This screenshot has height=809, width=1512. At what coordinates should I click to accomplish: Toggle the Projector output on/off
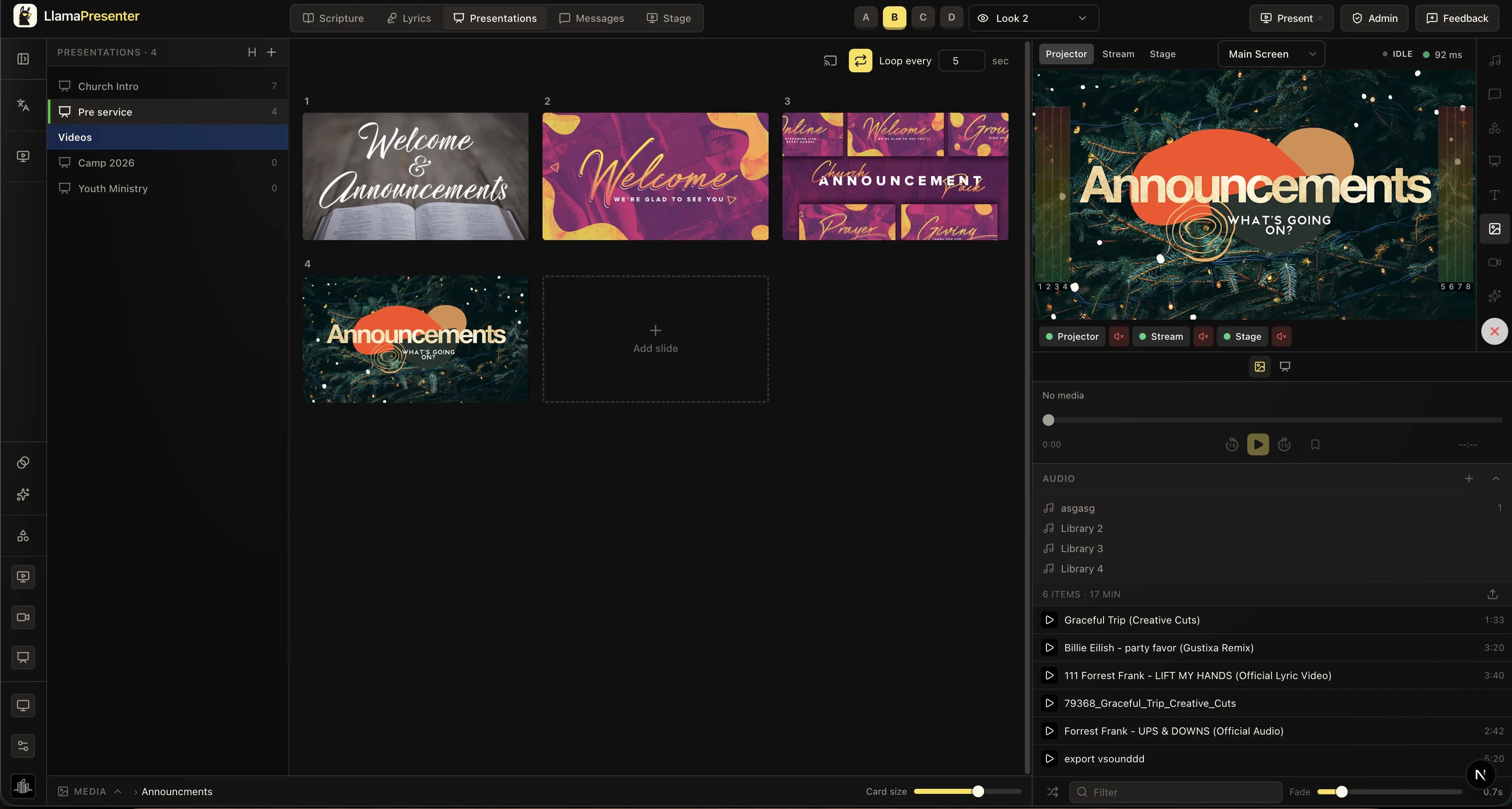point(1072,337)
